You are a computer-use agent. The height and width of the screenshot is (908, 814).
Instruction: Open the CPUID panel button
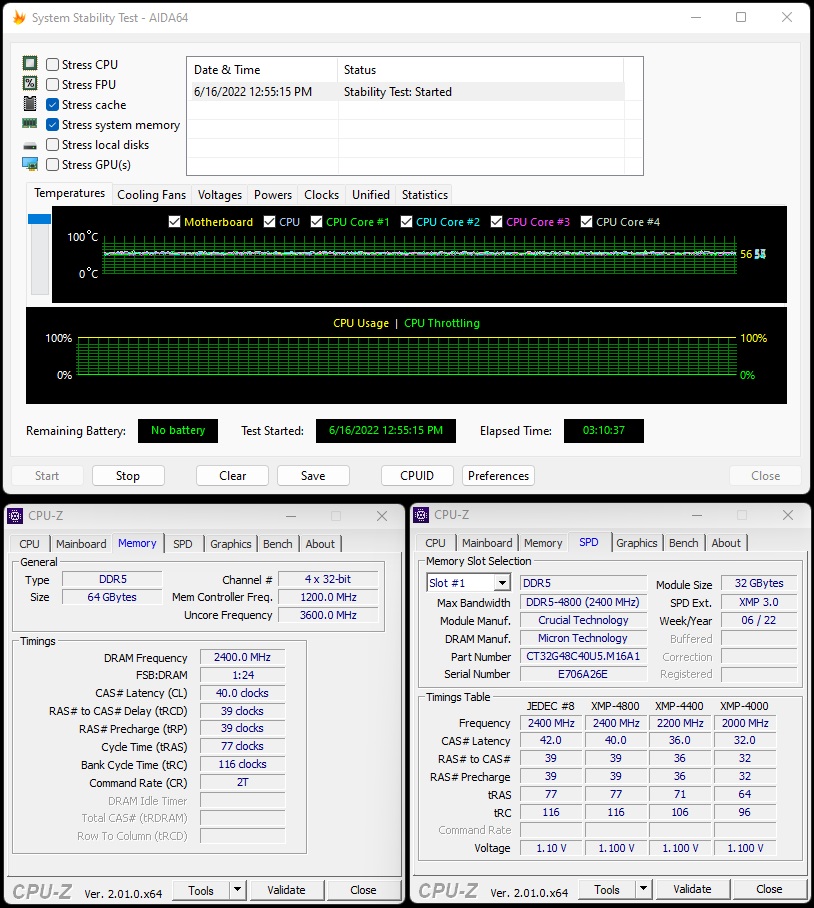[417, 476]
